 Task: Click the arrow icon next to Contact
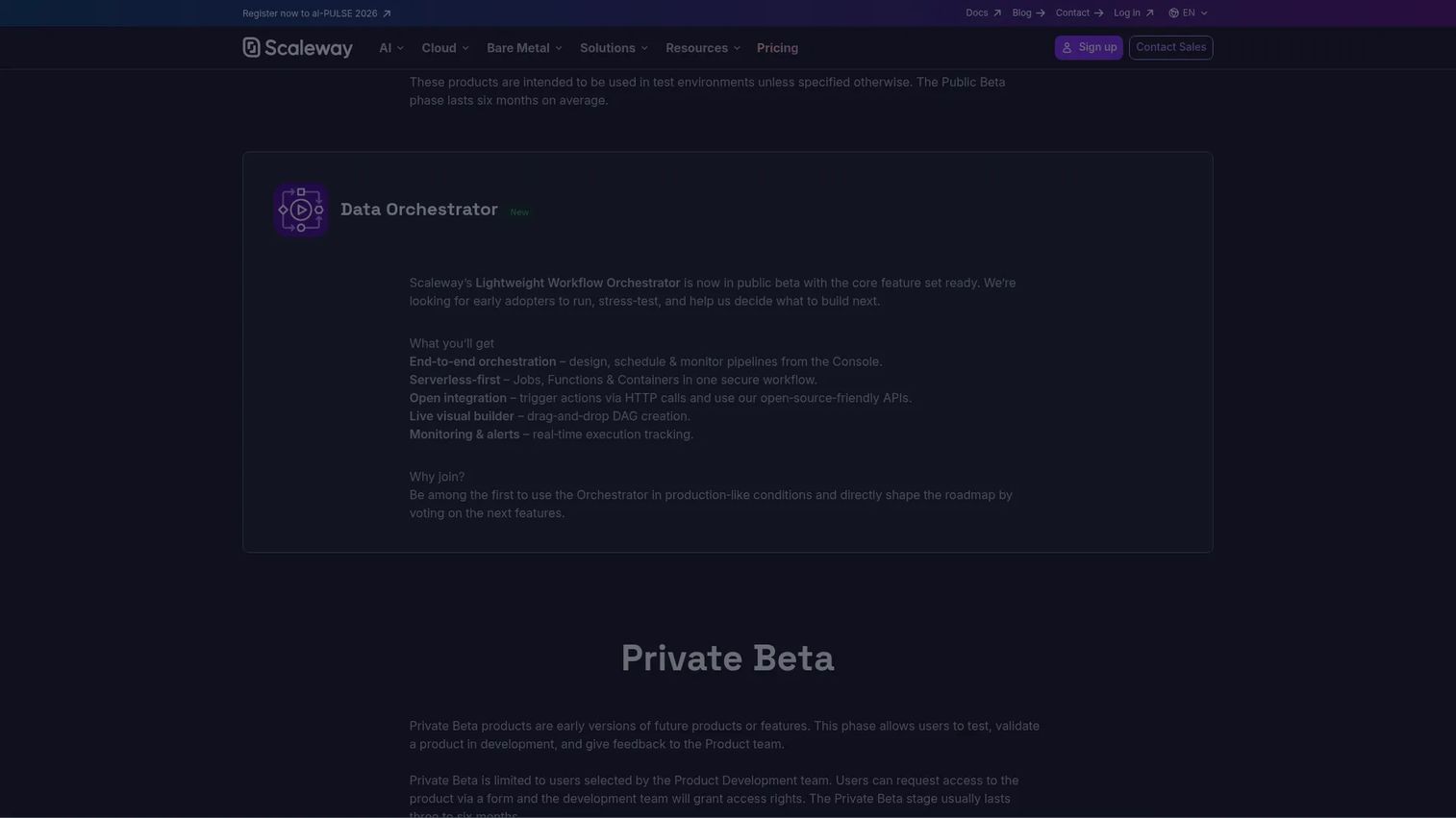coord(1098,13)
